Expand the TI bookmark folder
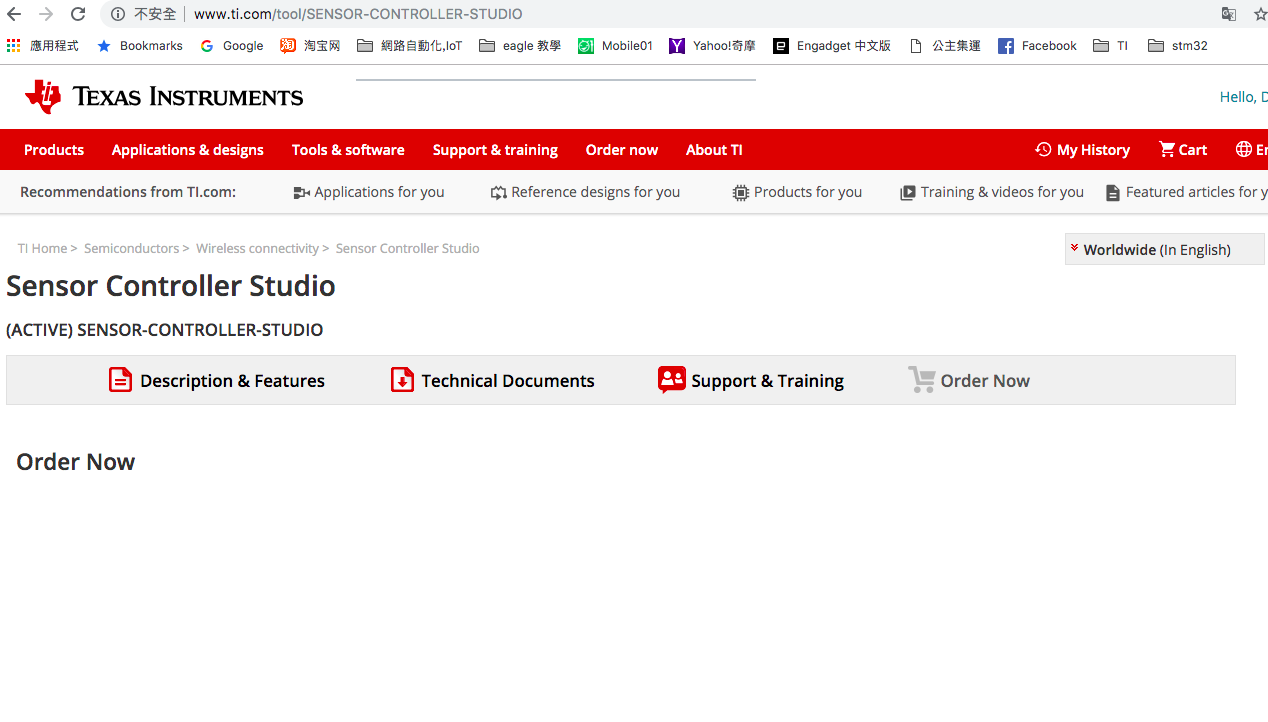 point(1110,46)
